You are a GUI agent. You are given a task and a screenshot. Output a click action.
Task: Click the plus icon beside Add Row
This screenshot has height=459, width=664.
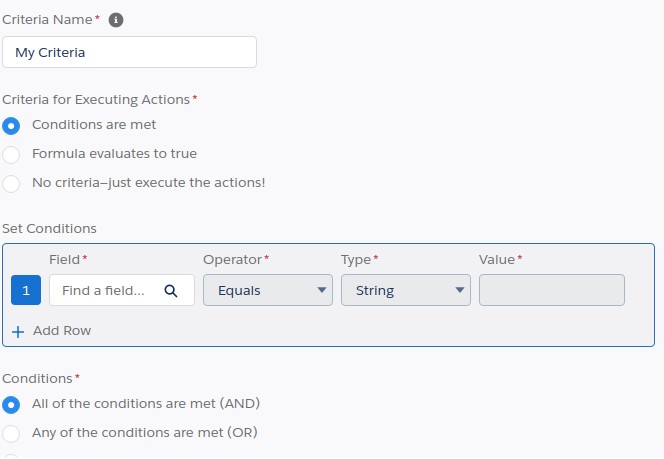click(x=18, y=331)
